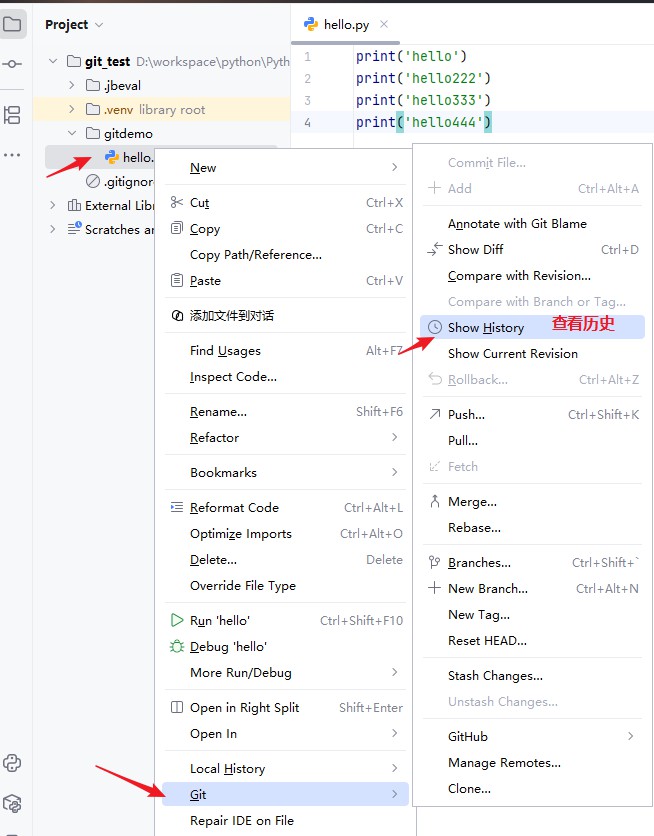Click the Run 'hello' green play icon
Image resolution: width=654 pixels, height=836 pixels.
(x=176, y=620)
